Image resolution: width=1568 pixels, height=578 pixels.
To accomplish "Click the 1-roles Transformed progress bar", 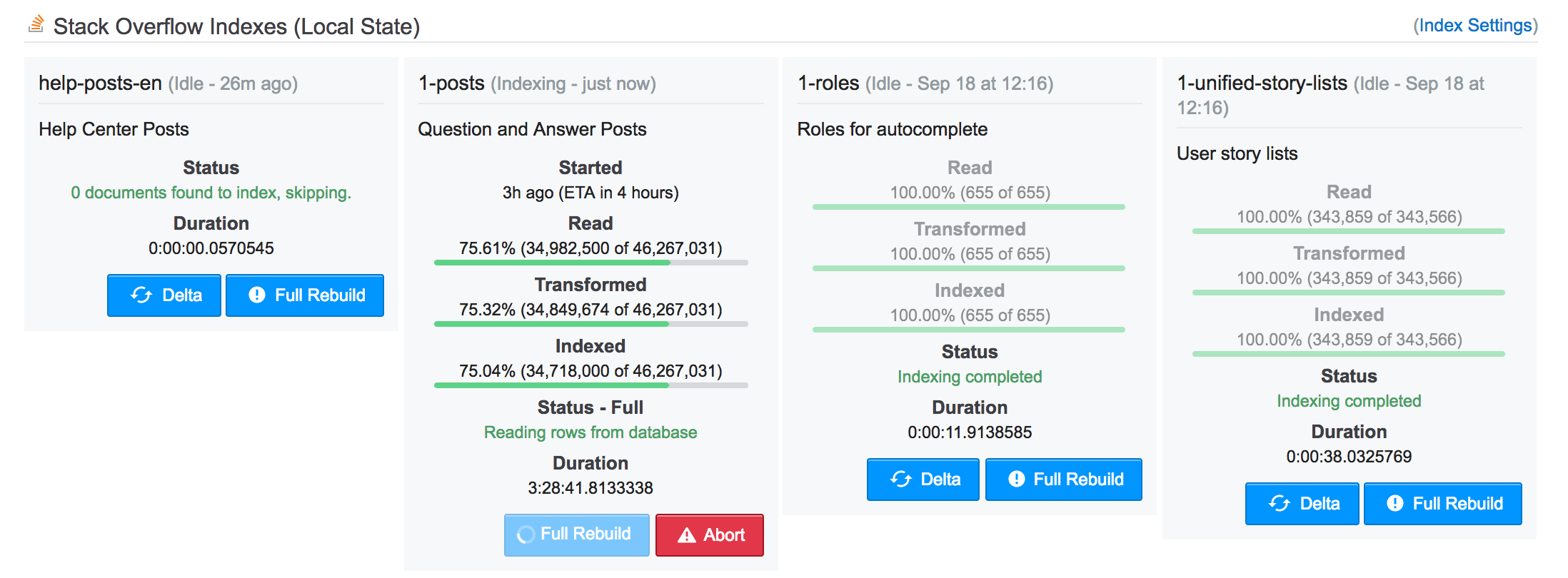I will (x=969, y=268).
